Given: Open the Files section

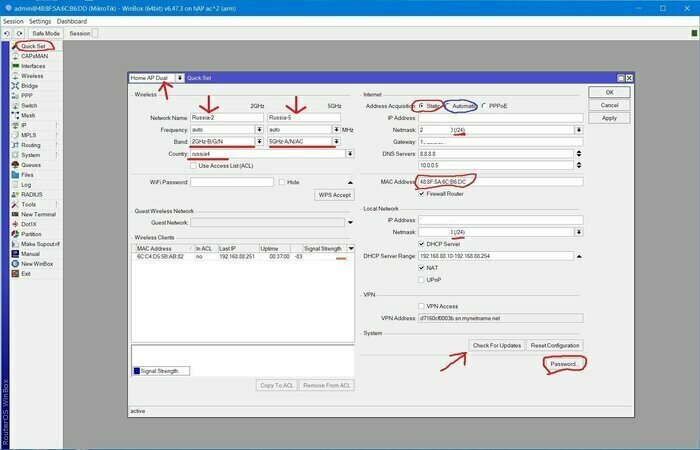Looking at the screenshot, I should [27, 175].
